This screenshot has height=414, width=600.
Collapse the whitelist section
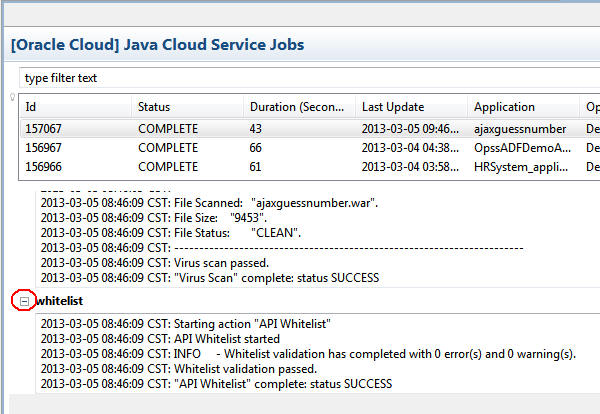23,300
